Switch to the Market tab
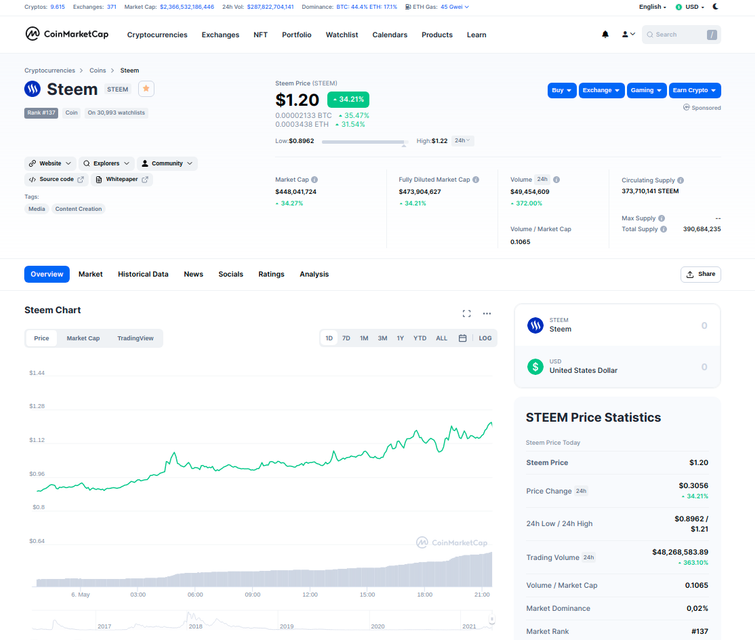The width and height of the screenshot is (755, 640). coord(91,274)
